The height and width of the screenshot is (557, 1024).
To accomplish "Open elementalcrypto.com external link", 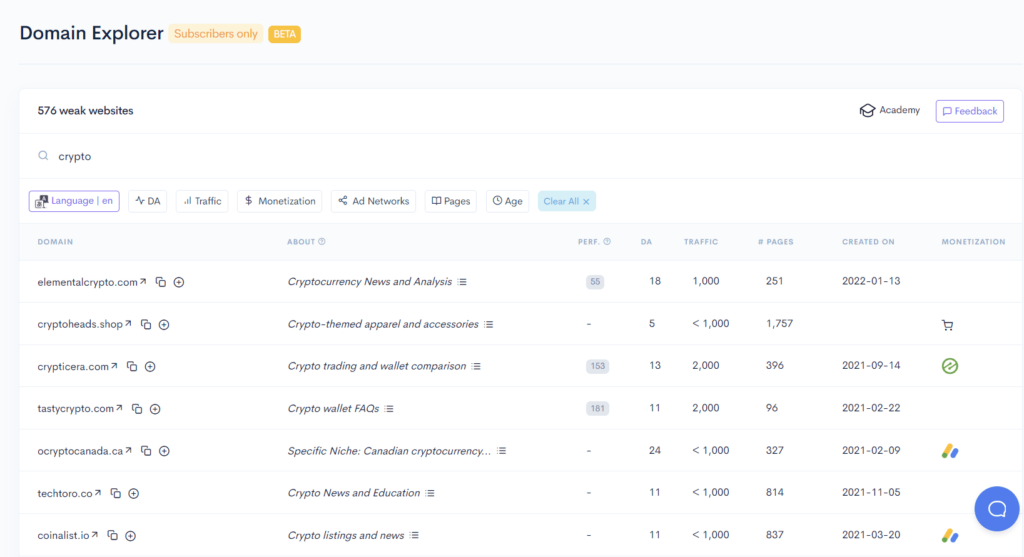I will tap(143, 281).
